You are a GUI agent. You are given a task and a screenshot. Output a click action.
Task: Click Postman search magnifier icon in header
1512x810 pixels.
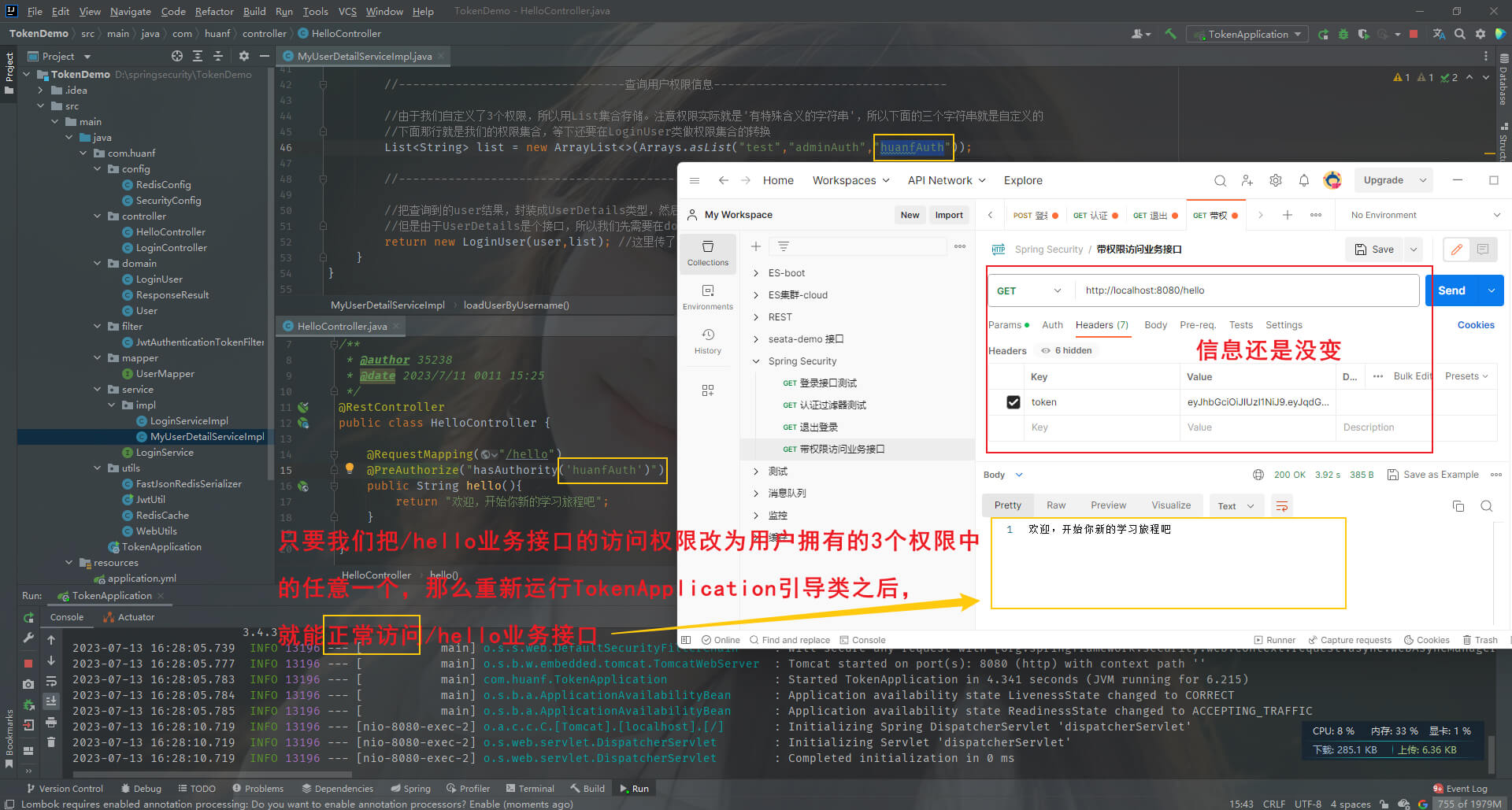(1220, 180)
